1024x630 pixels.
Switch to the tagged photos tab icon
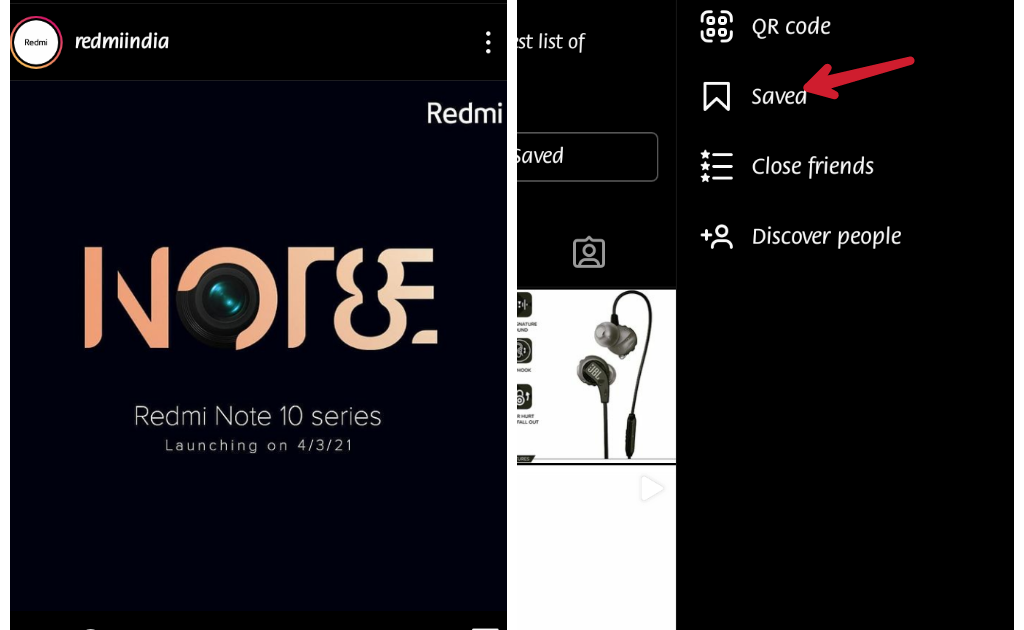point(589,252)
